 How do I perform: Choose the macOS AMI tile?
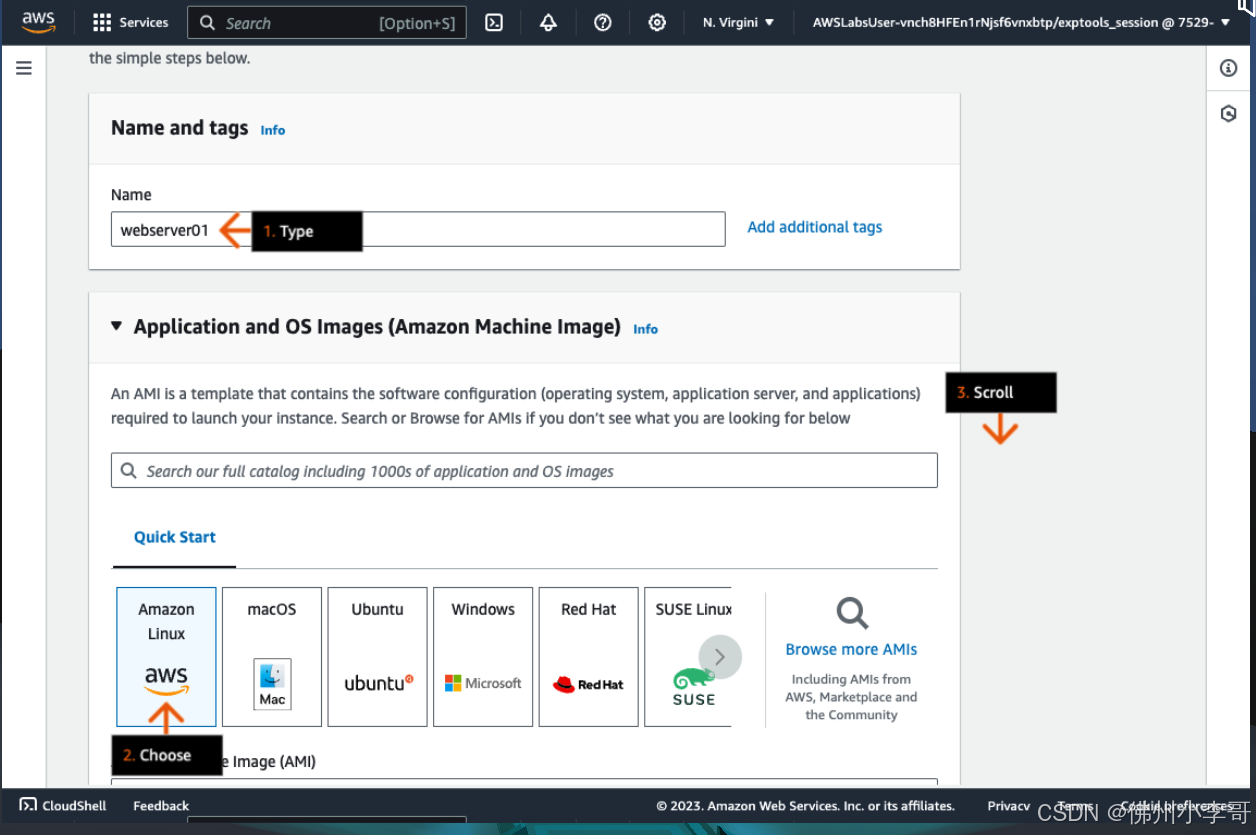click(272, 656)
